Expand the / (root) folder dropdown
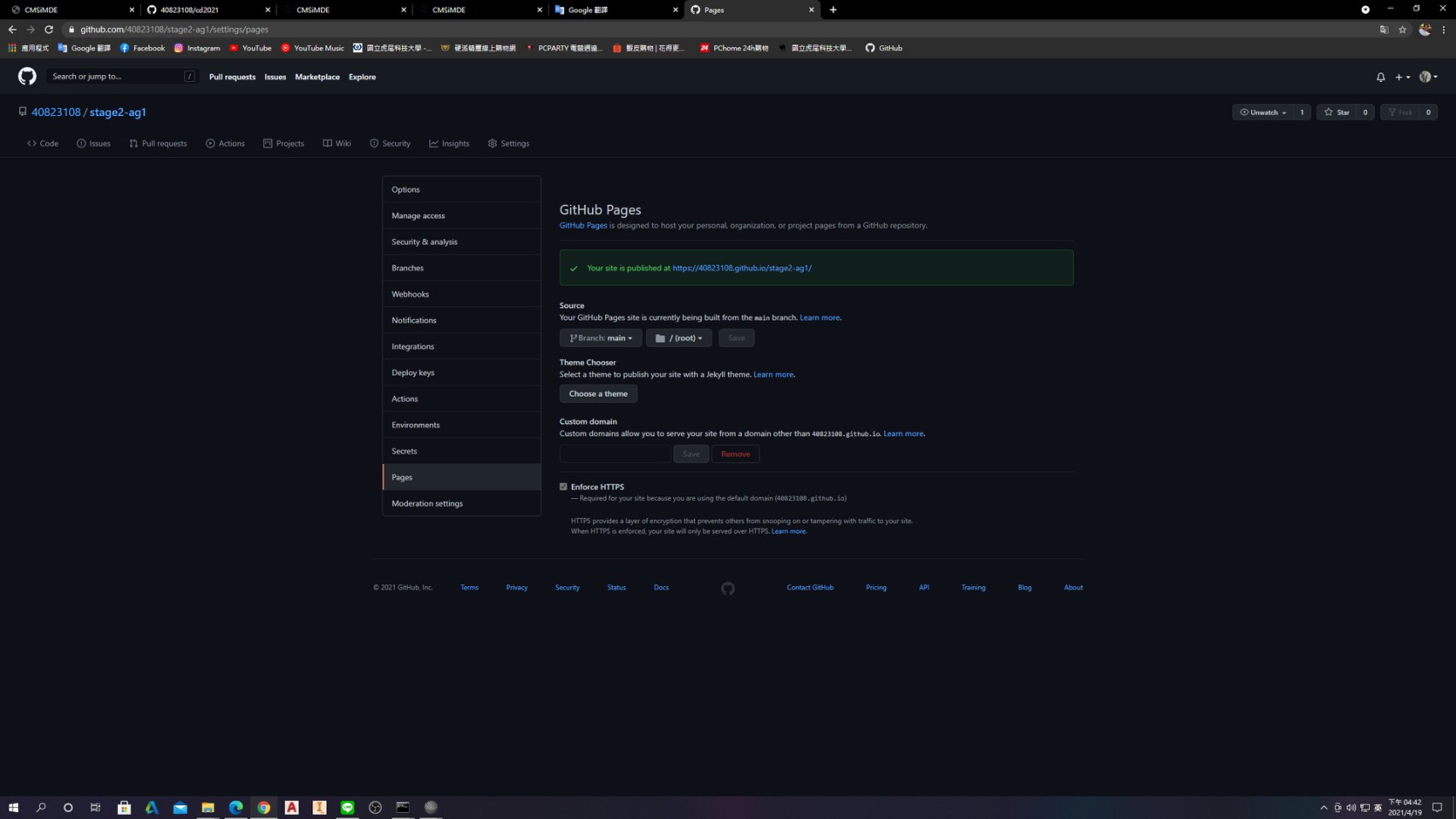 (x=678, y=338)
